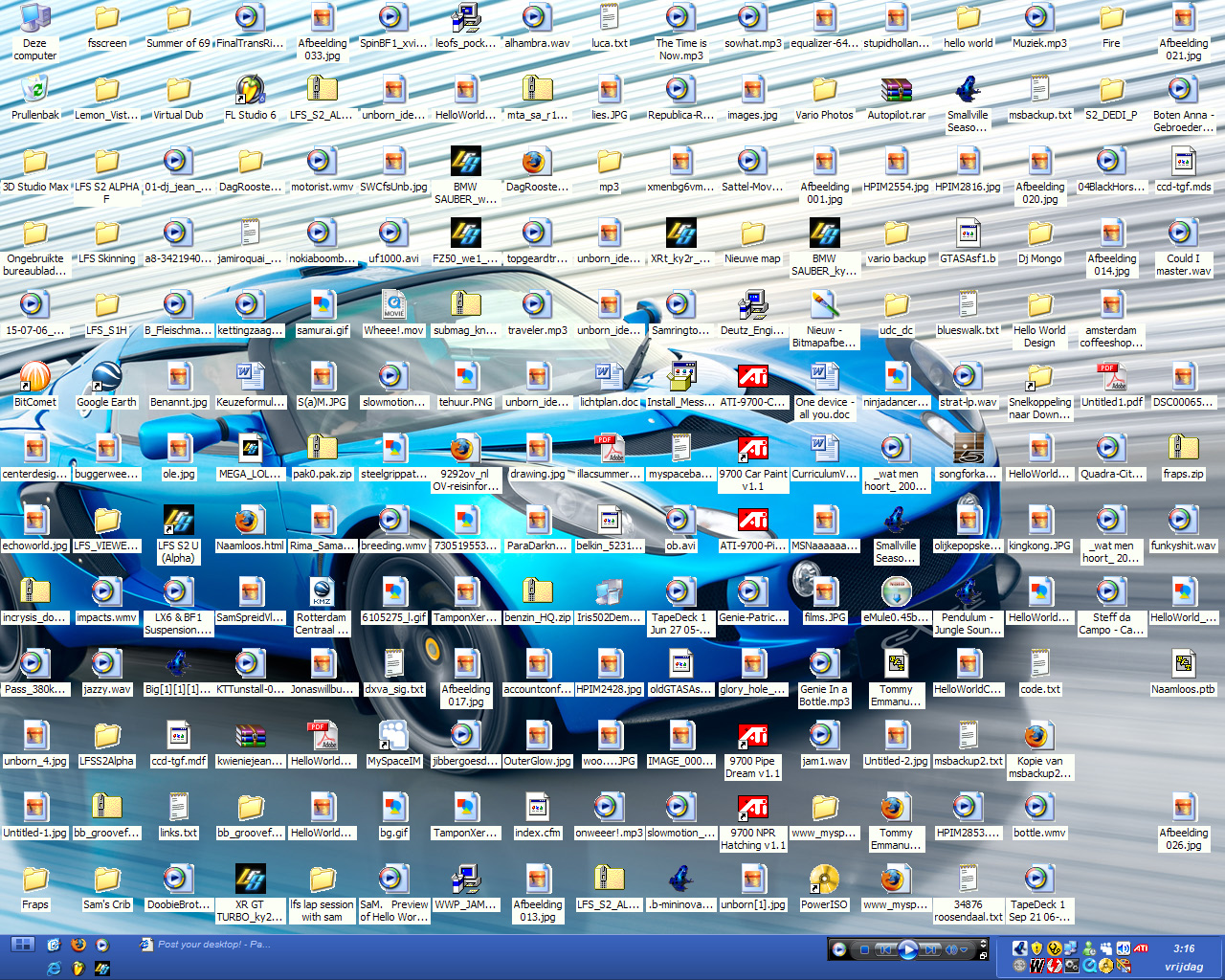Open the funkyshit.wav audio file
Viewport: 1225px width, 980px height.
point(1183,528)
